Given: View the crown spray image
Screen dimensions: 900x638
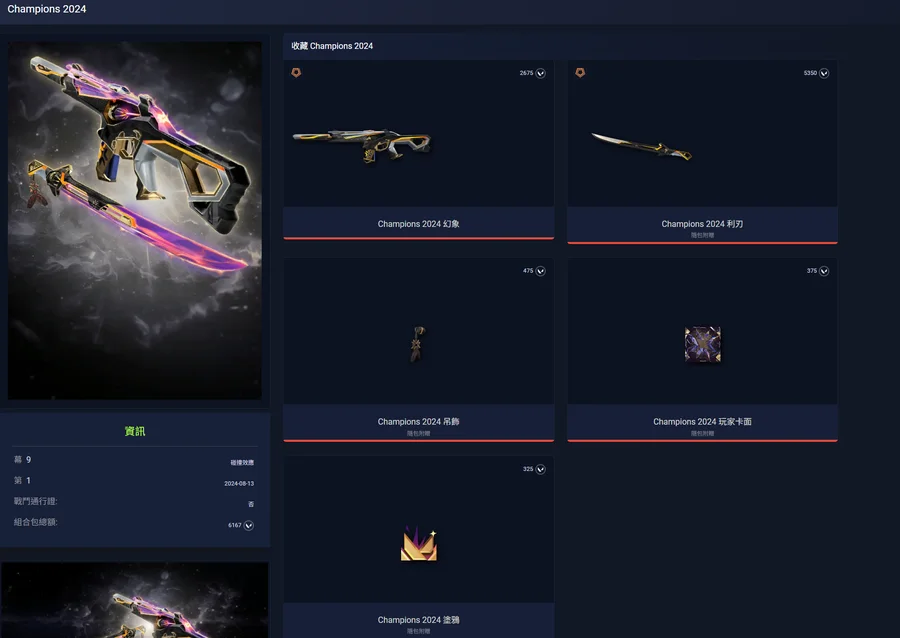Looking at the screenshot, I should pyautogui.click(x=419, y=544).
